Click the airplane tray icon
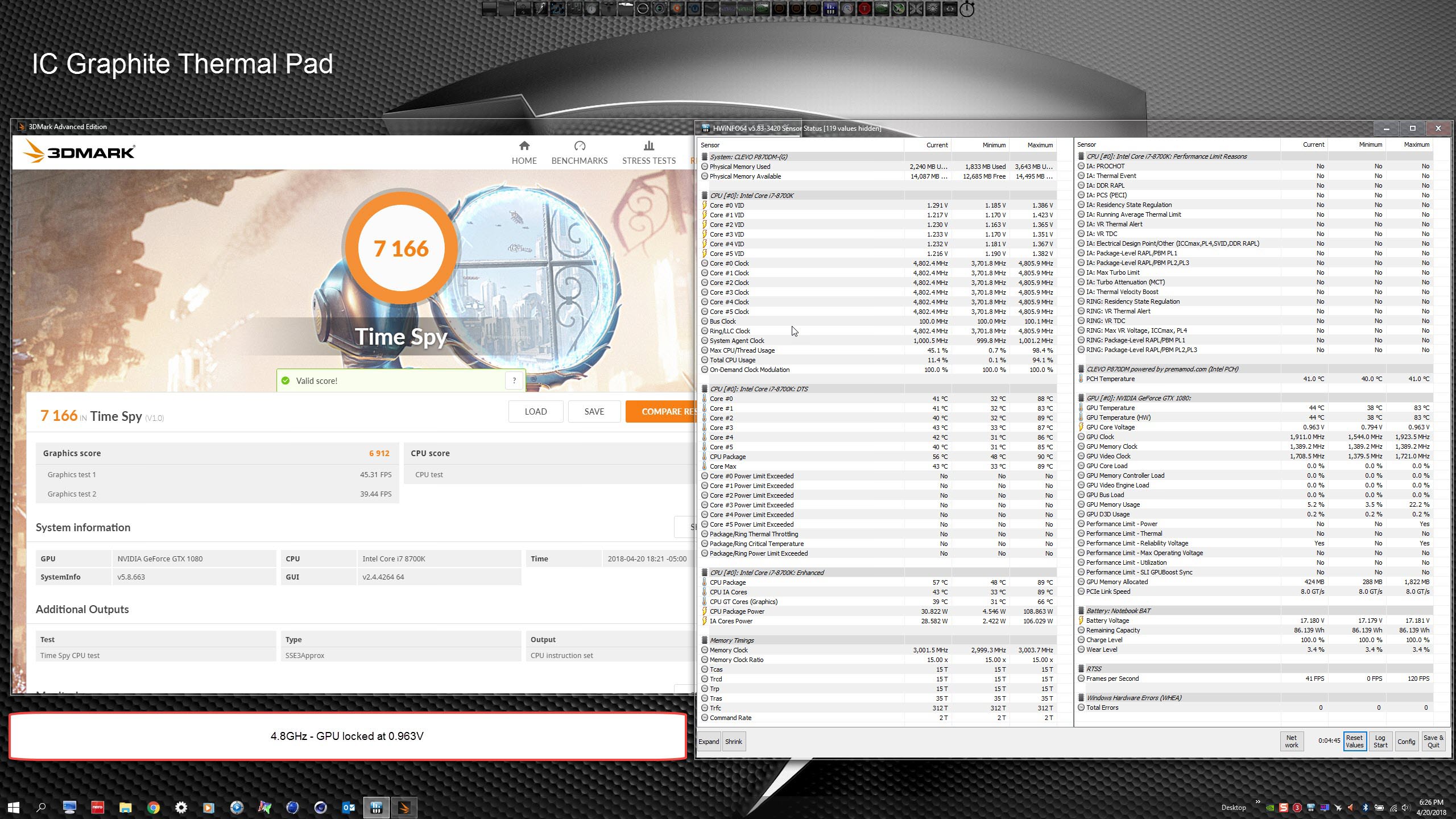Screen dimensions: 1456x819 [1338, 808]
